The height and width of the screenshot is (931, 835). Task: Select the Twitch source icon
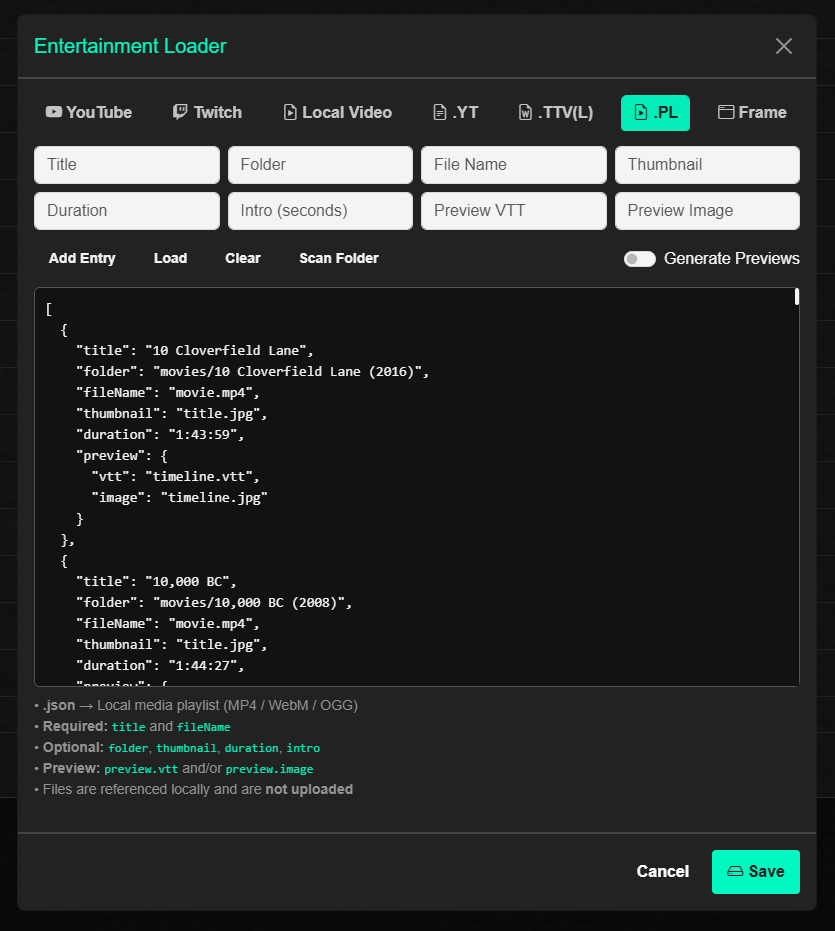coord(180,112)
